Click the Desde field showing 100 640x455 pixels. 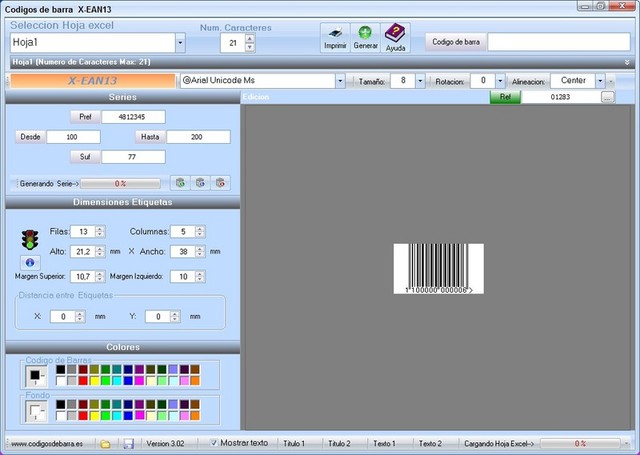click(x=73, y=137)
